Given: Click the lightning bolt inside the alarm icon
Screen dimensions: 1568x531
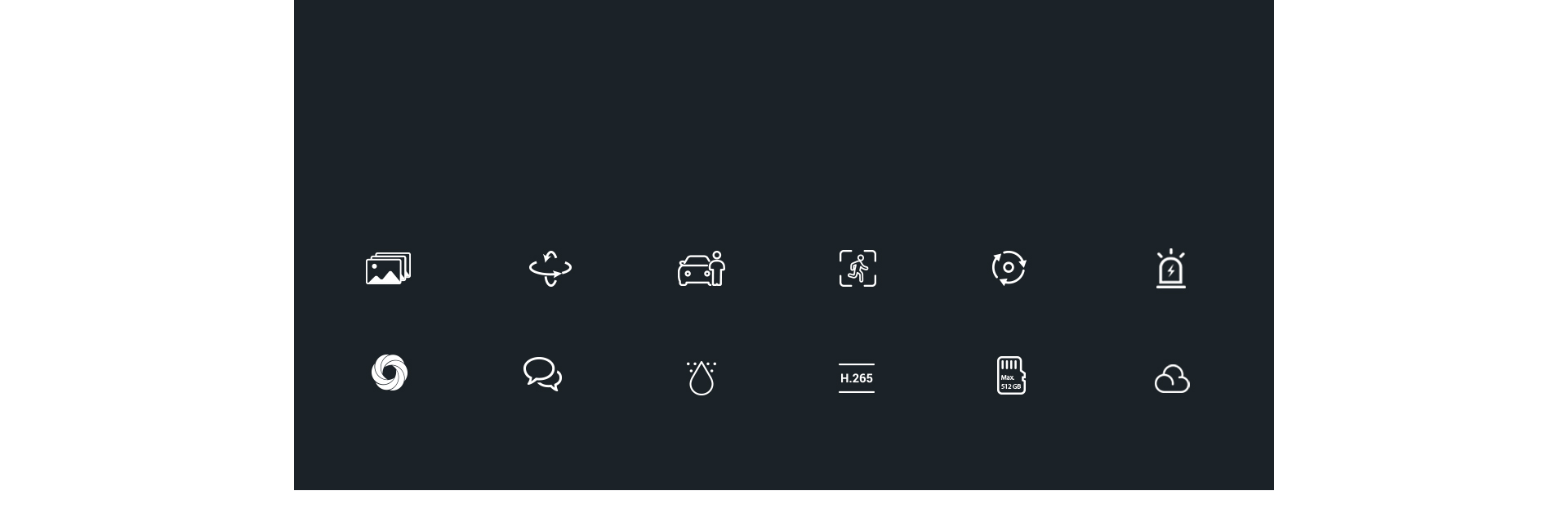Looking at the screenshot, I should [x=1171, y=271].
